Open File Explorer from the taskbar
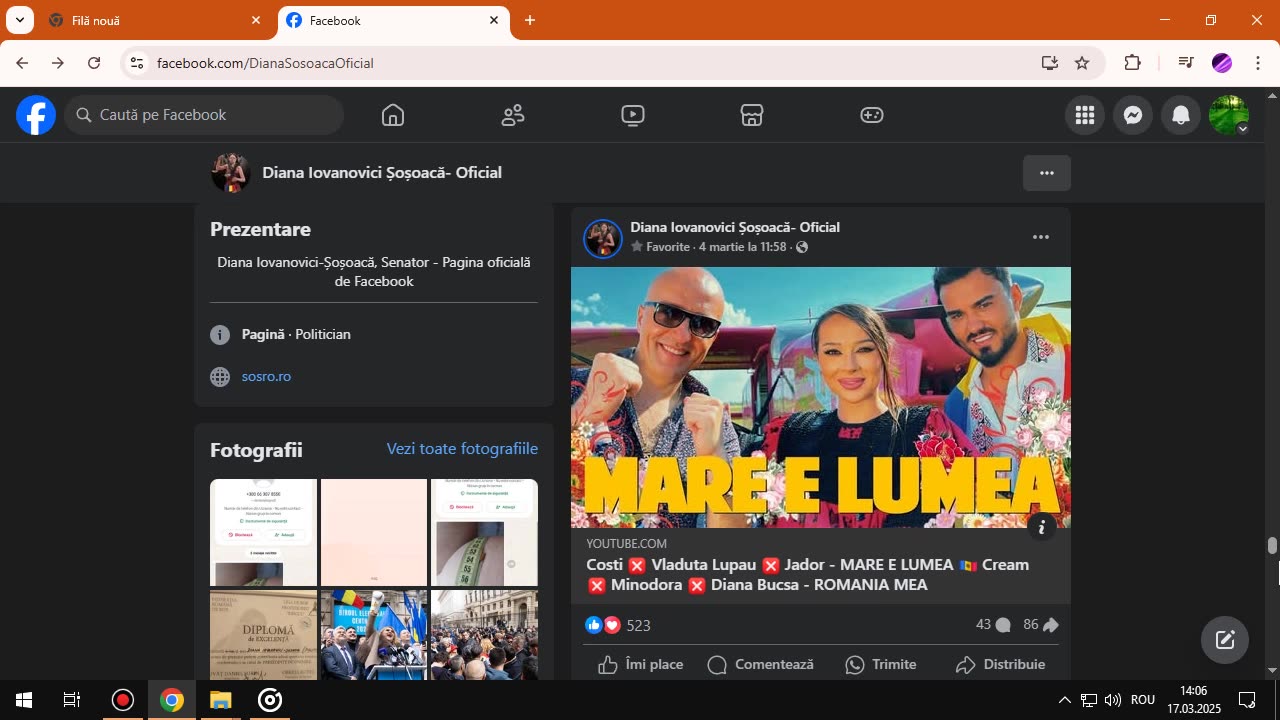1280x720 pixels. coord(221,700)
